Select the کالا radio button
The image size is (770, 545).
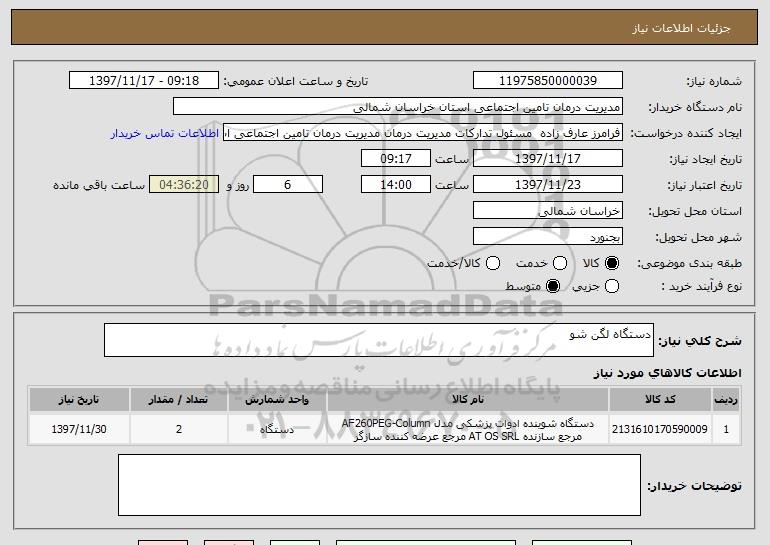[x=612, y=263]
